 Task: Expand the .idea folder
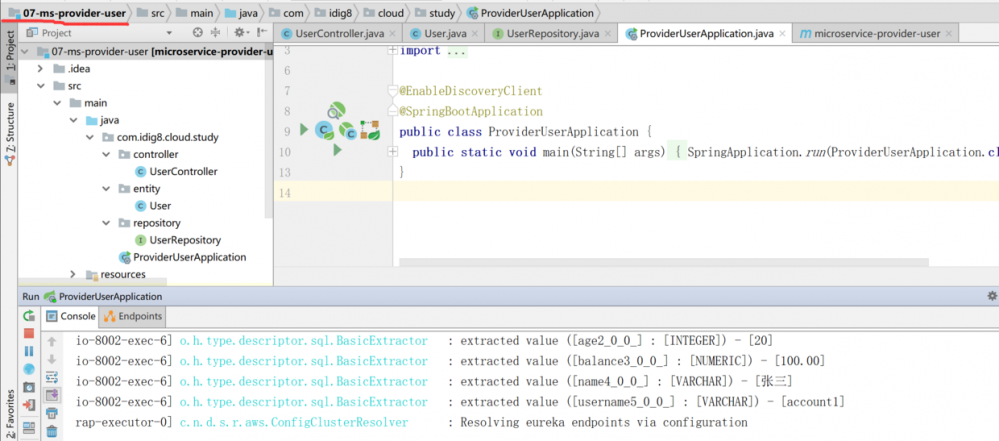41,68
